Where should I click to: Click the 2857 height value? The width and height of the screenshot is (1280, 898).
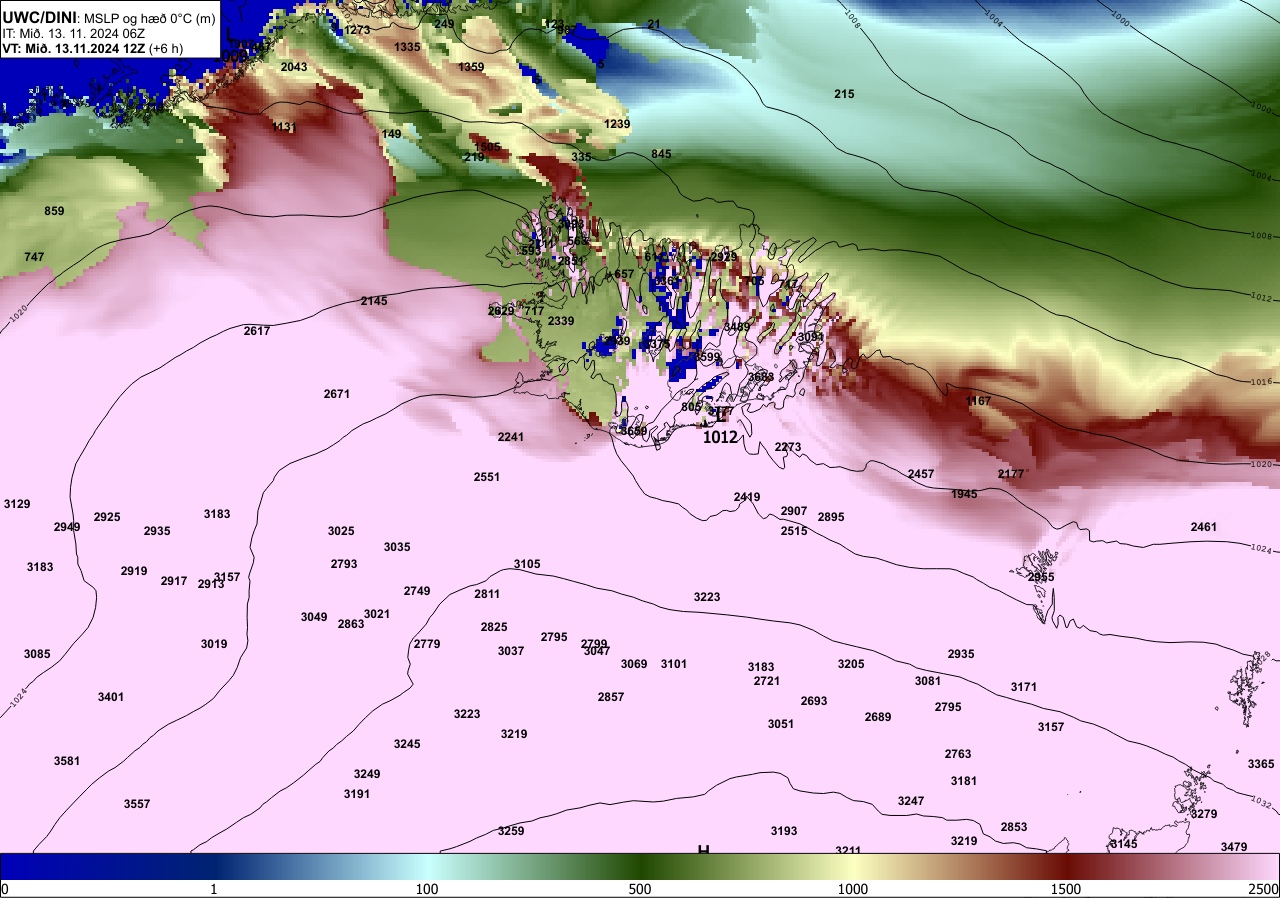(611, 697)
